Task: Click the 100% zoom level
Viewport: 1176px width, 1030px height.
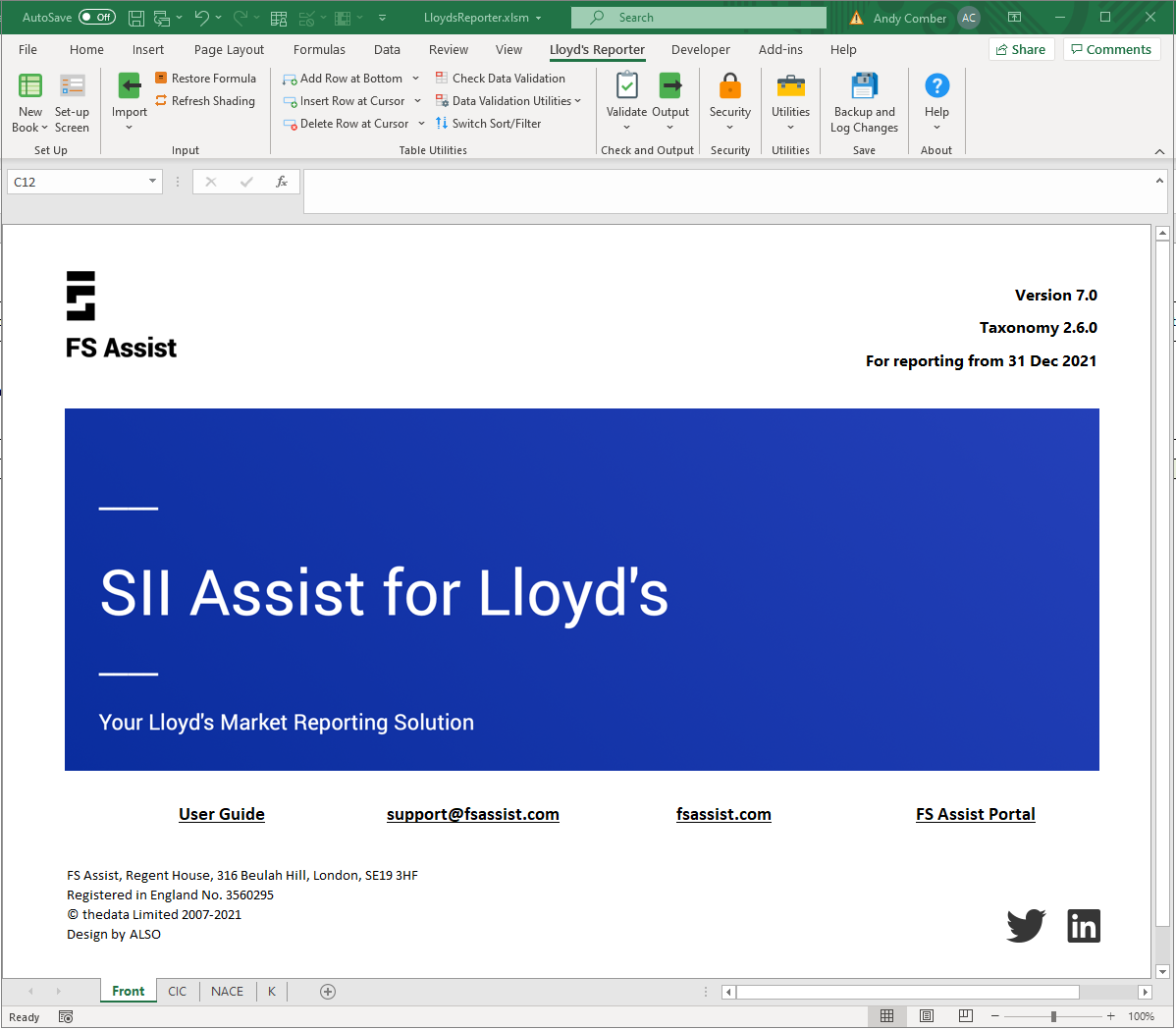Action: (x=1141, y=1016)
